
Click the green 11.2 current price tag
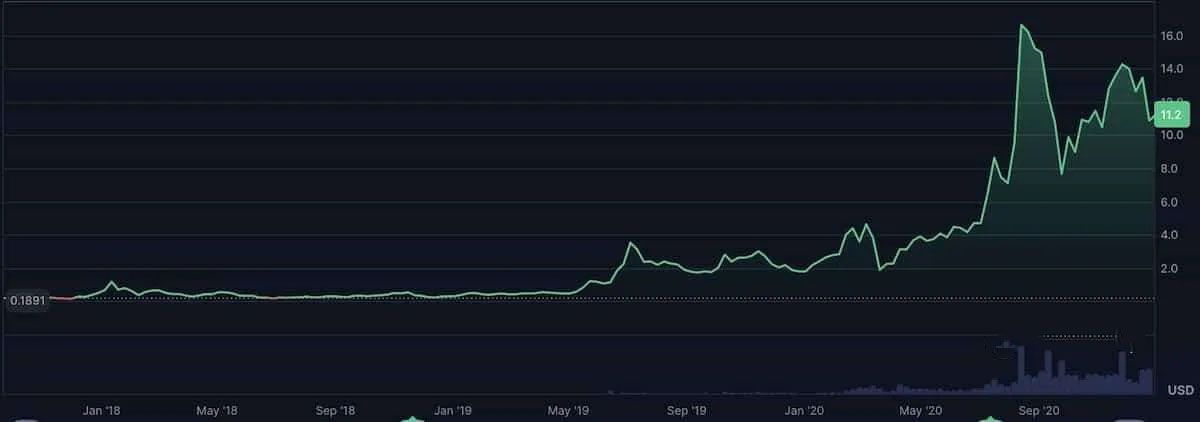click(1170, 115)
